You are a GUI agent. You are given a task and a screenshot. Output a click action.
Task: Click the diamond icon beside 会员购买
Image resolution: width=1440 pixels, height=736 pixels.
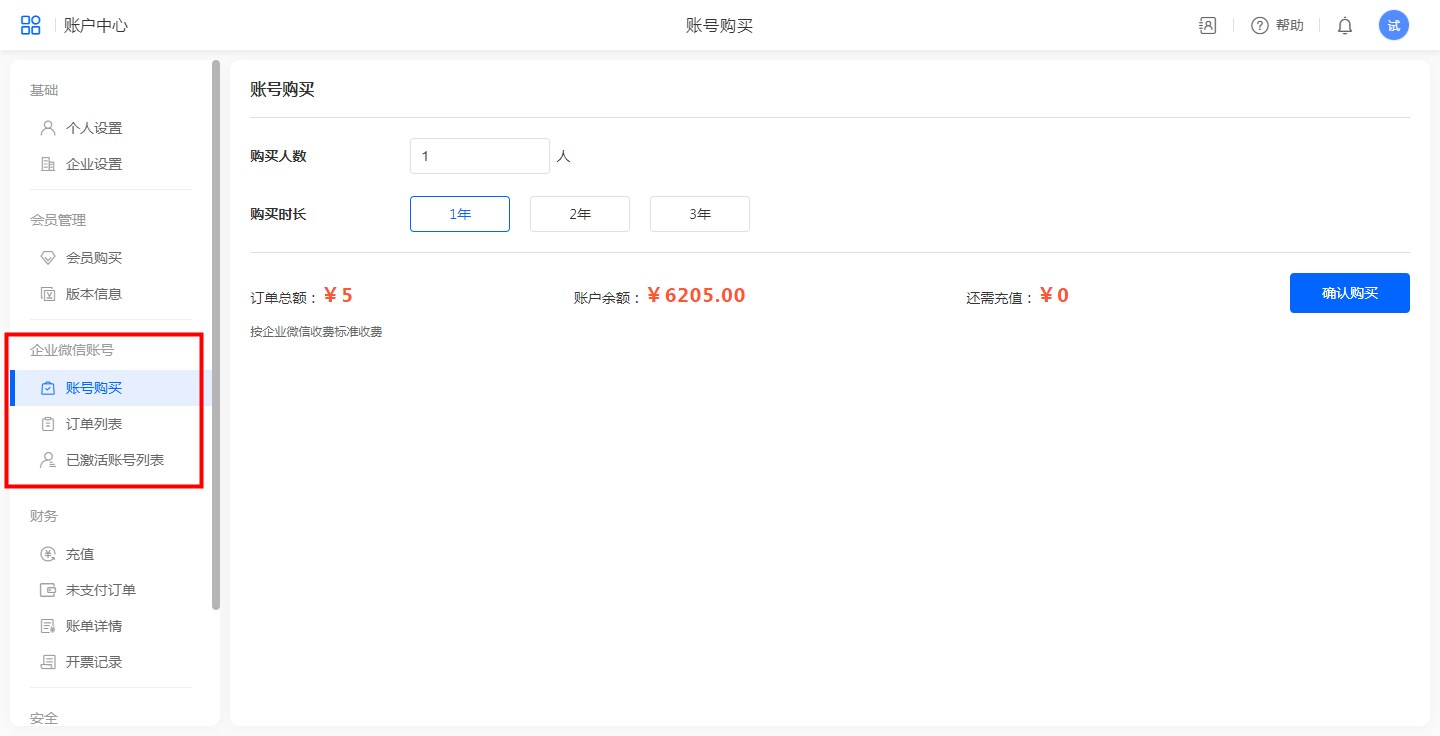[47, 258]
